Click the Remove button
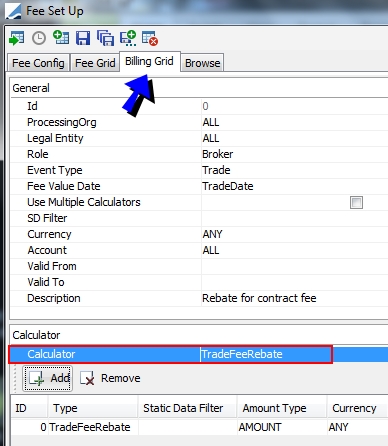Image resolution: width=388 pixels, height=446 pixels. (x=110, y=378)
